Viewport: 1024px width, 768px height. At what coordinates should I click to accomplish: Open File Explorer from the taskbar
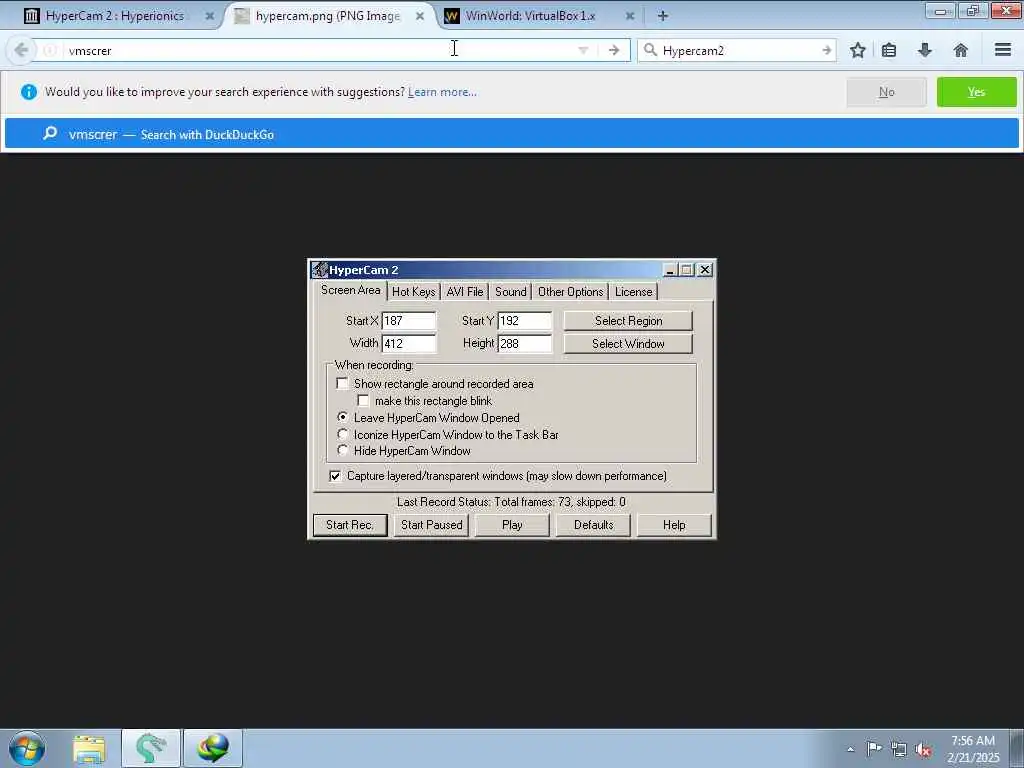(x=89, y=749)
